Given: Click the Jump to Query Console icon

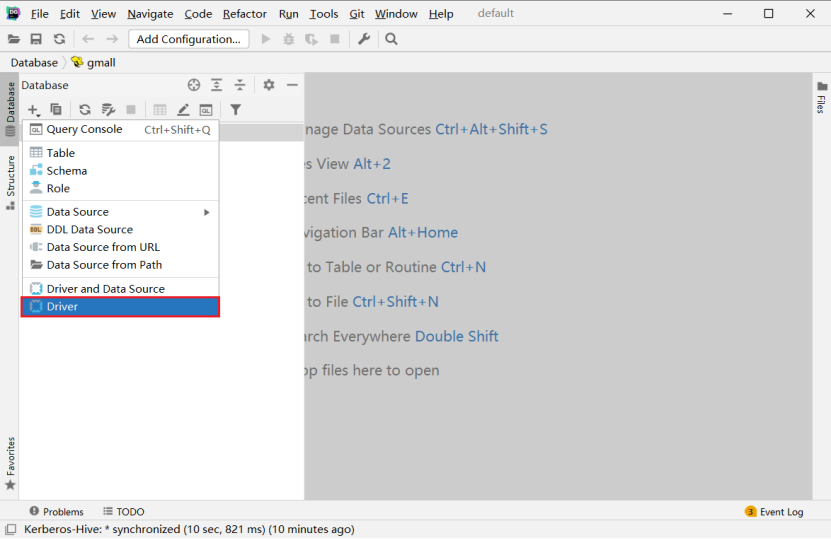Looking at the screenshot, I should (x=206, y=110).
